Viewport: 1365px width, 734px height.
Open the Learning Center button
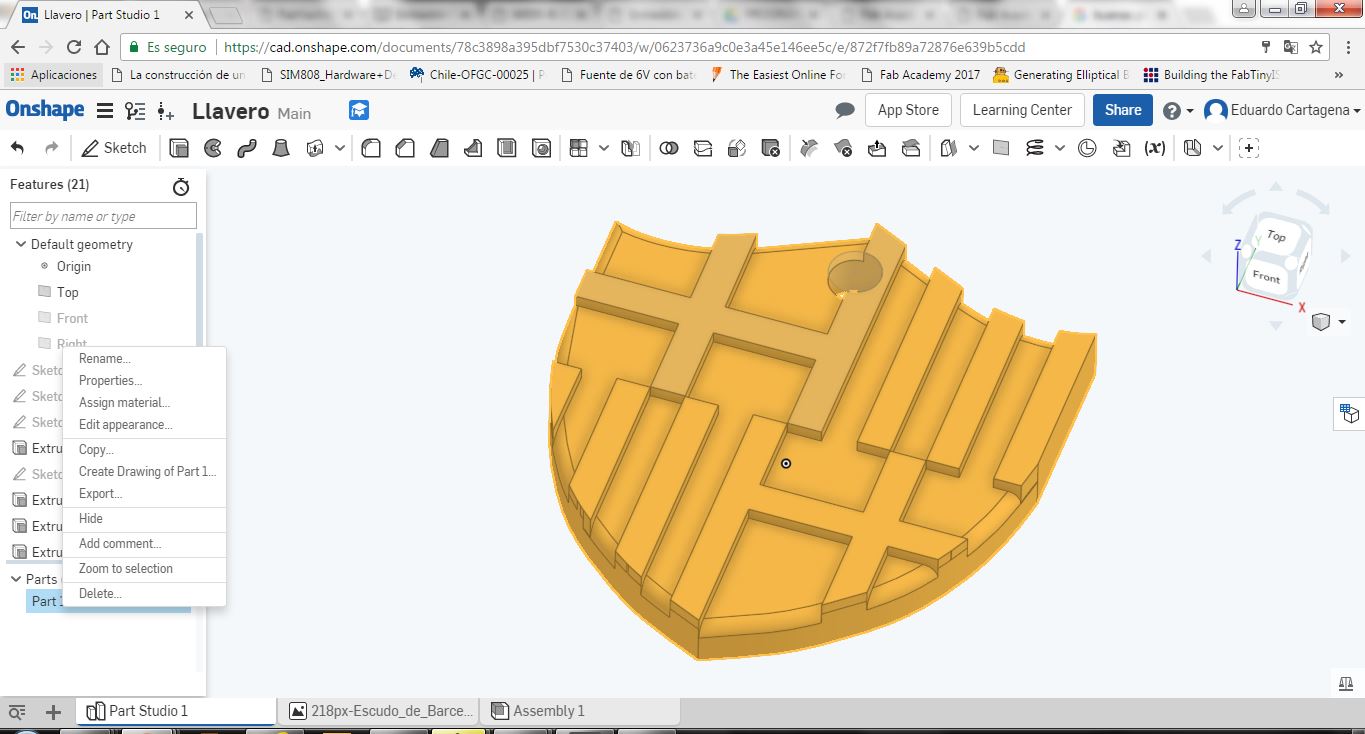pos(1022,110)
